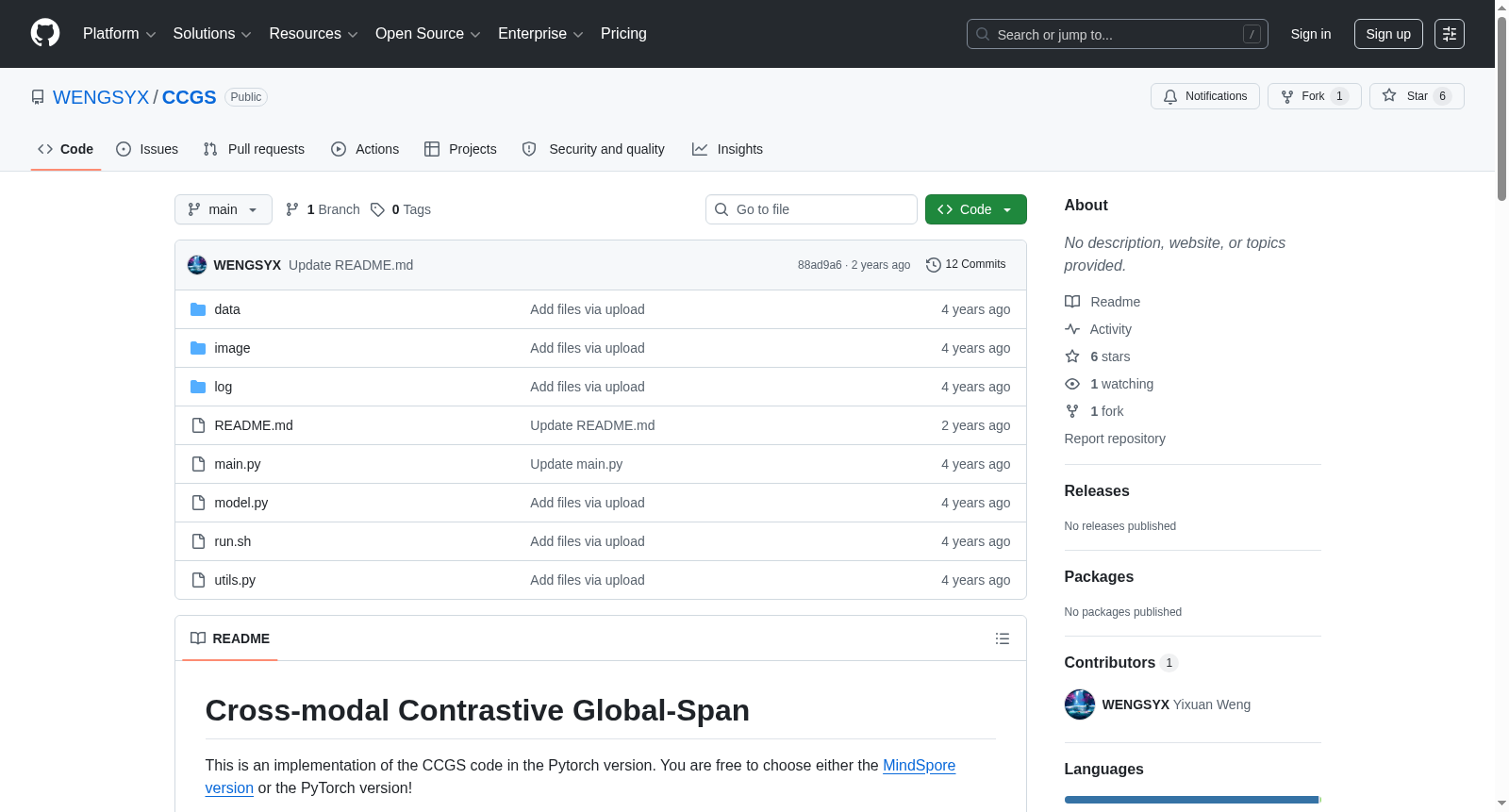This screenshot has height=812, width=1509.
Task: Open the run.sh file name
Action: click(x=233, y=541)
